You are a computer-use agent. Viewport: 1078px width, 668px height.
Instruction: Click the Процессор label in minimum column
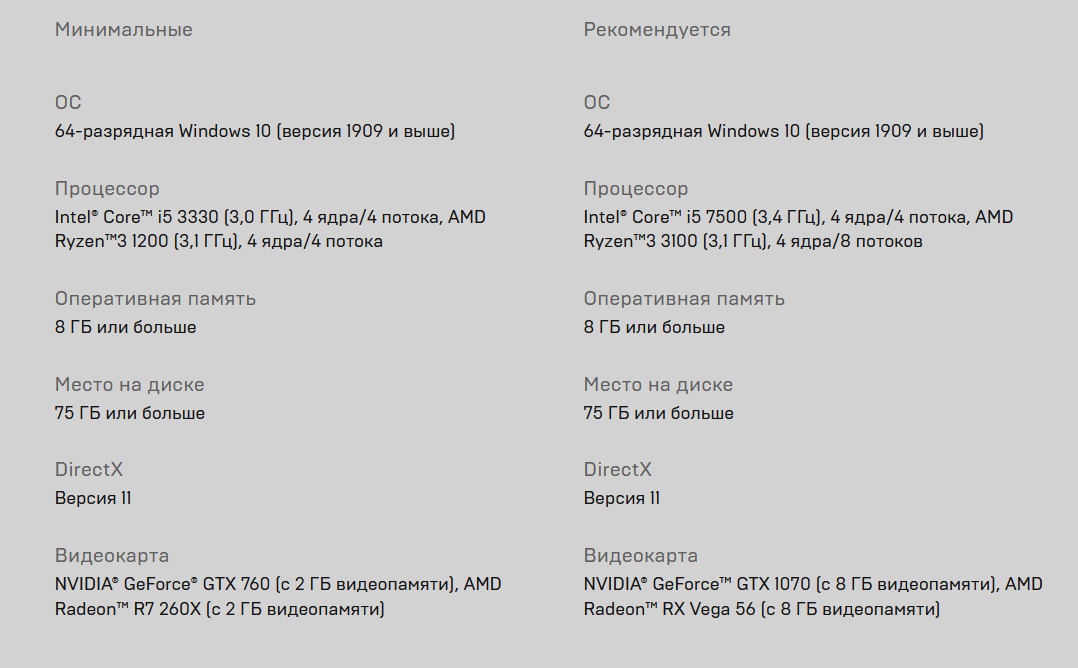[107, 189]
